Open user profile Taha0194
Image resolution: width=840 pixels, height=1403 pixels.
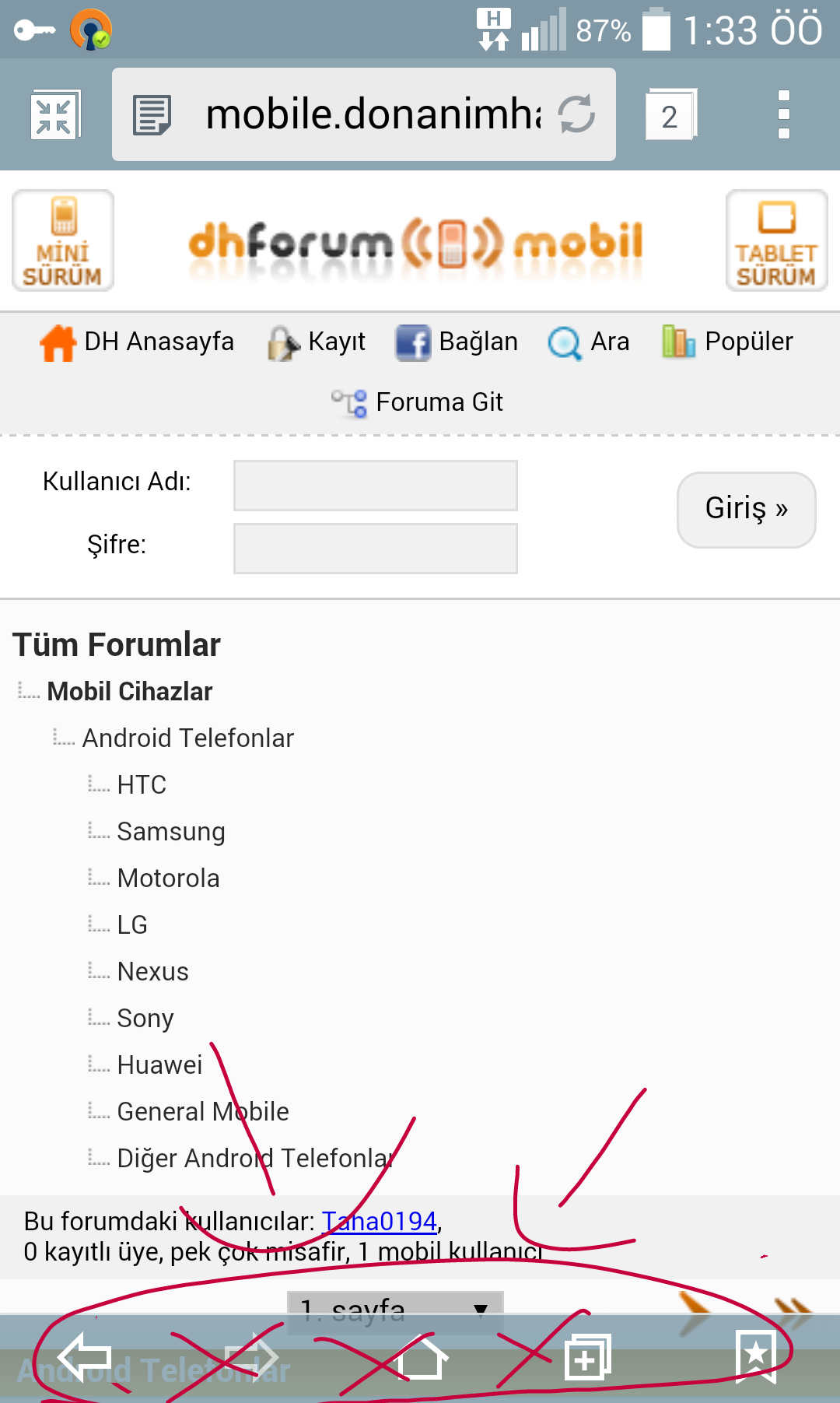pos(380,1221)
